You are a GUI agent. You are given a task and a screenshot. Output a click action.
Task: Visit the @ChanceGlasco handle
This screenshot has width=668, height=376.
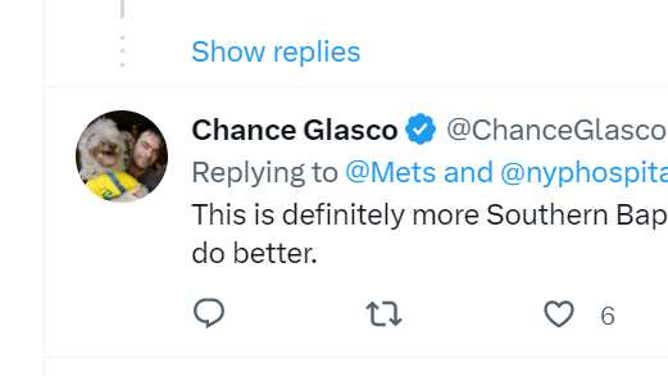pyautogui.click(x=556, y=130)
